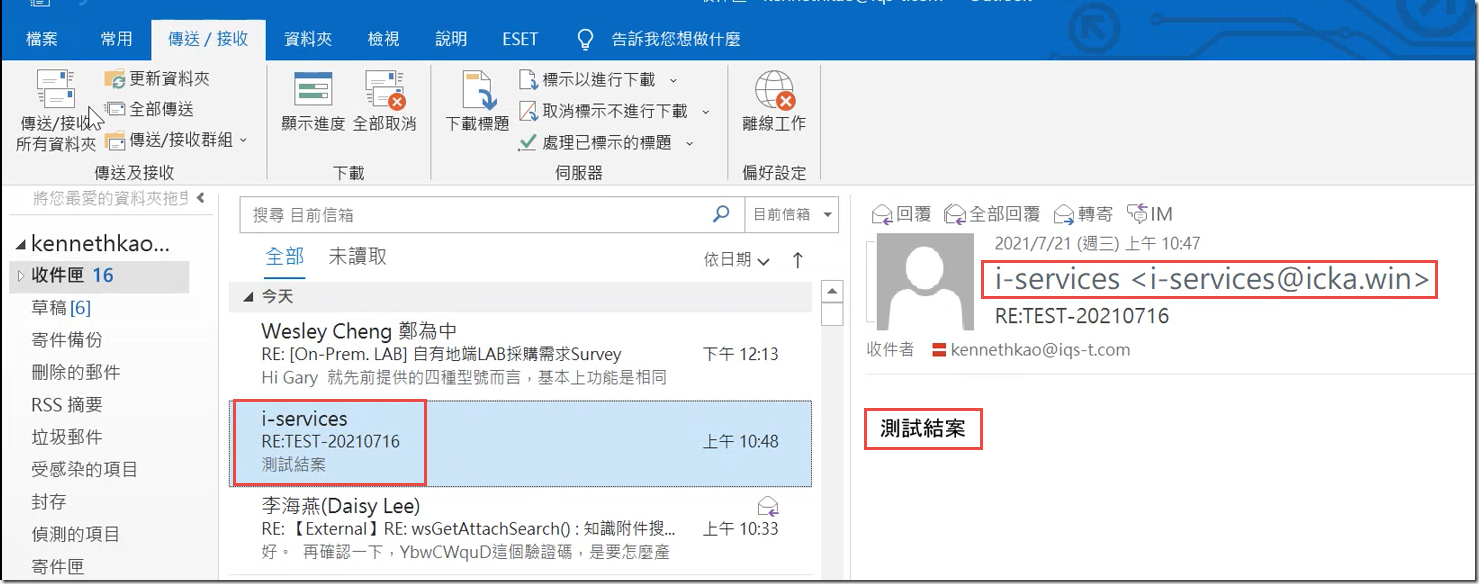Viewport: 1479px width, 584px height.
Task: Click the 全部傳送 send all icon
Action: tap(115, 109)
